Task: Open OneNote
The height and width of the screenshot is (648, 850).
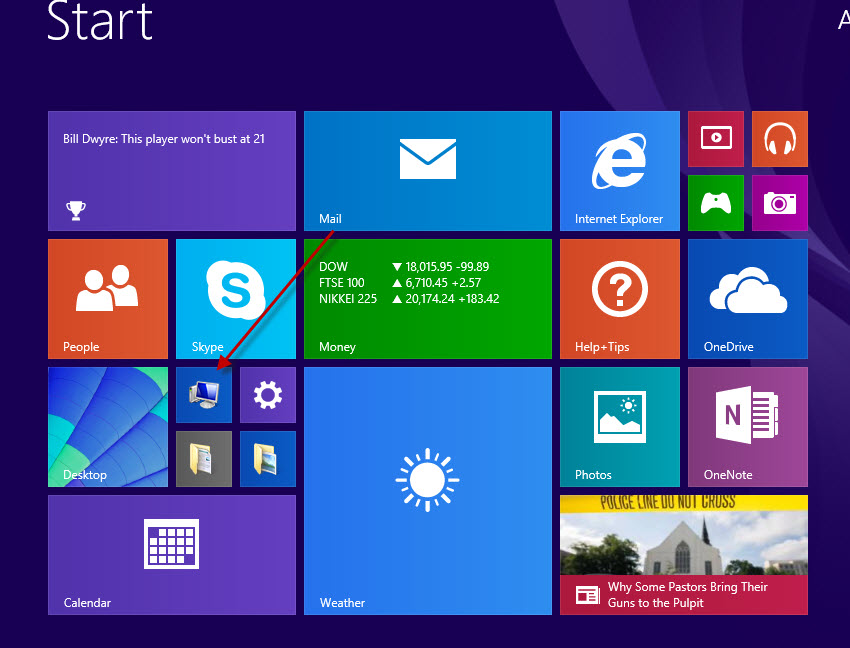Action: tap(747, 426)
